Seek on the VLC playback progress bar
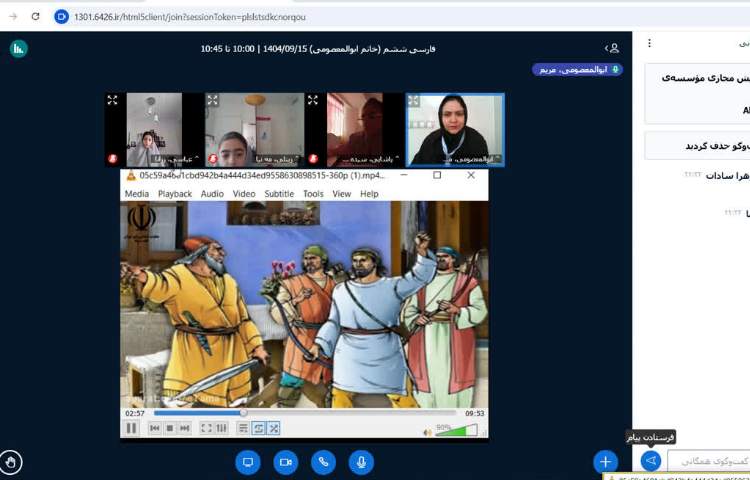This screenshot has width=750, height=480. pyautogui.click(x=300, y=412)
